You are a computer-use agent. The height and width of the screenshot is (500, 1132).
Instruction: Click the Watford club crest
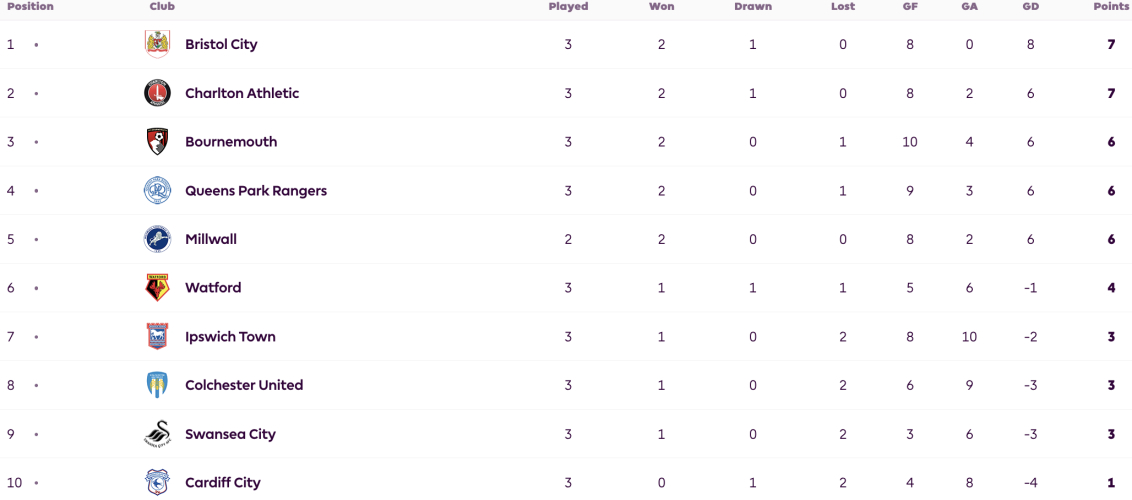point(157,288)
